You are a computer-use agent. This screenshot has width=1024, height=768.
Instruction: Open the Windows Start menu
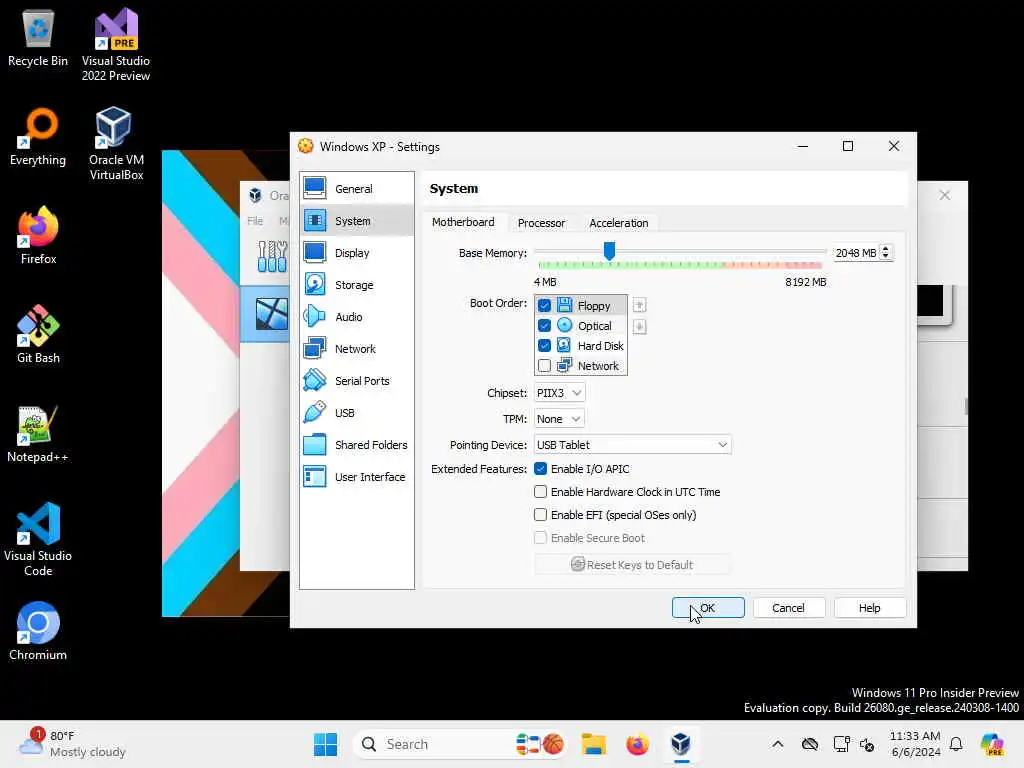click(325, 744)
